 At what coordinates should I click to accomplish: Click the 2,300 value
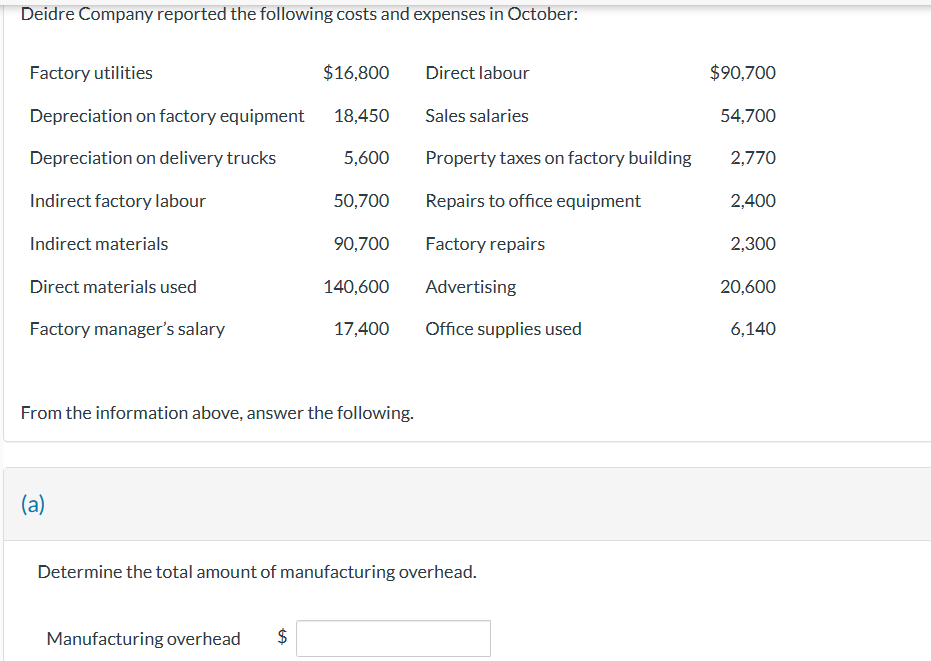[753, 243]
